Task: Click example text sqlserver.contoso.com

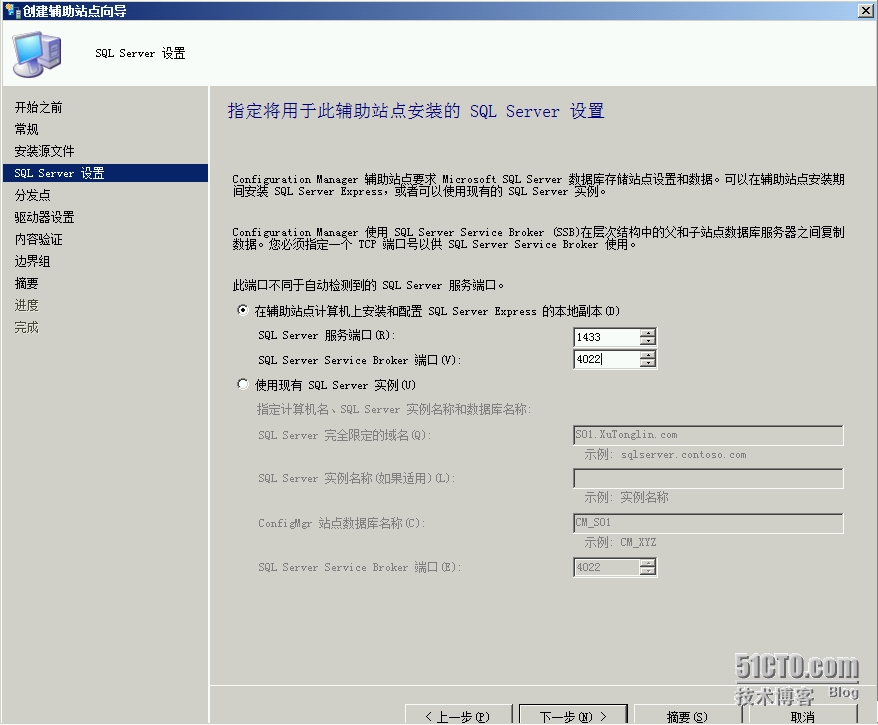Action: pyautogui.click(x=683, y=455)
